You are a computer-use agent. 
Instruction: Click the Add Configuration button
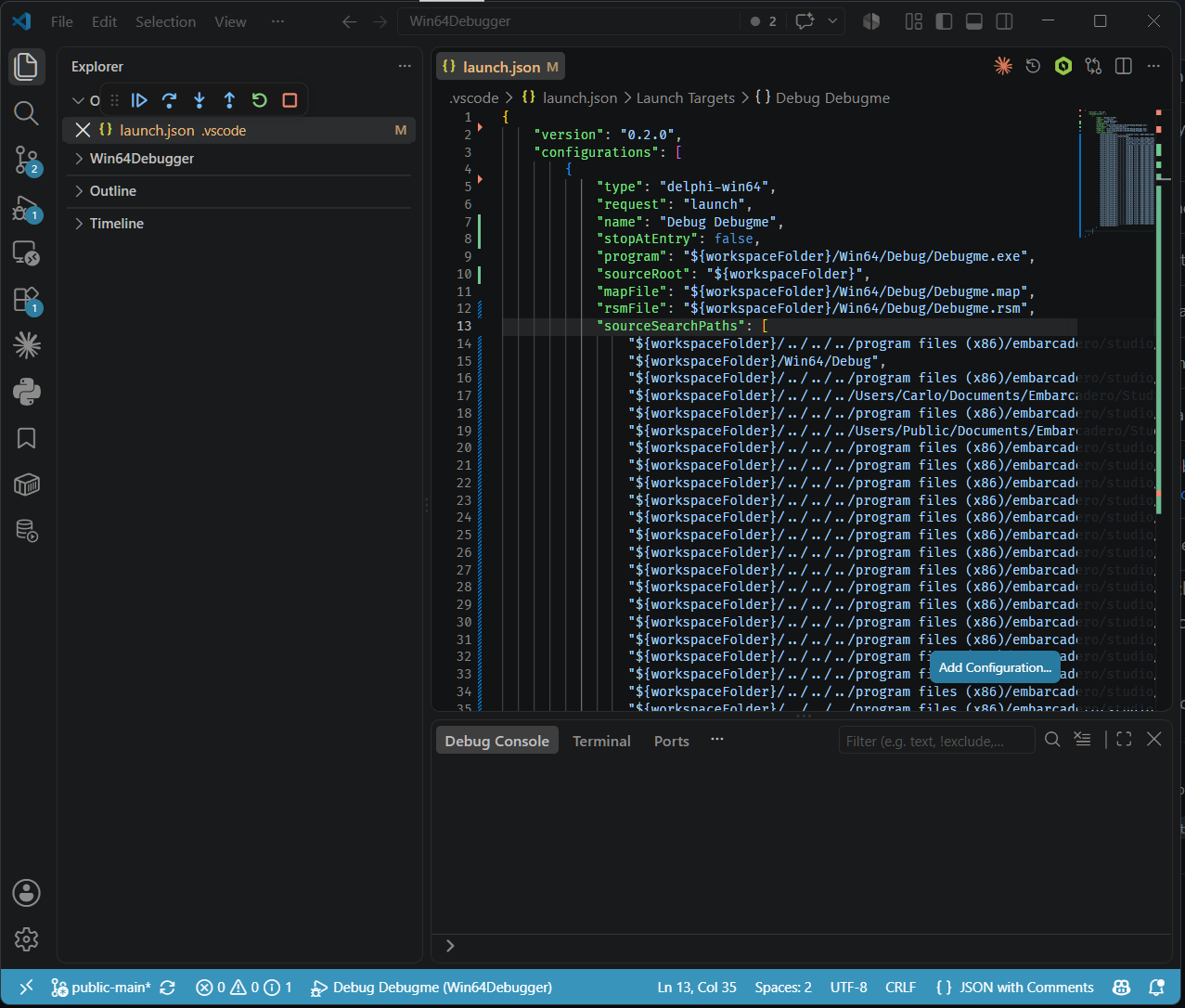[995, 667]
